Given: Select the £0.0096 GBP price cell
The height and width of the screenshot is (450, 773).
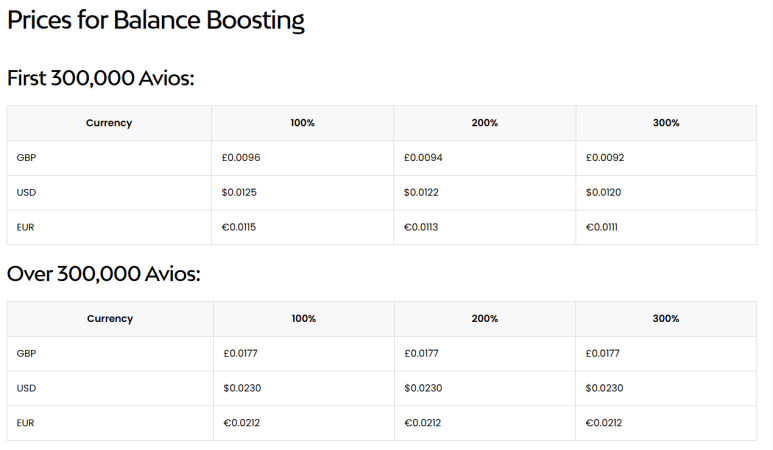Looking at the screenshot, I should [x=302, y=158].
